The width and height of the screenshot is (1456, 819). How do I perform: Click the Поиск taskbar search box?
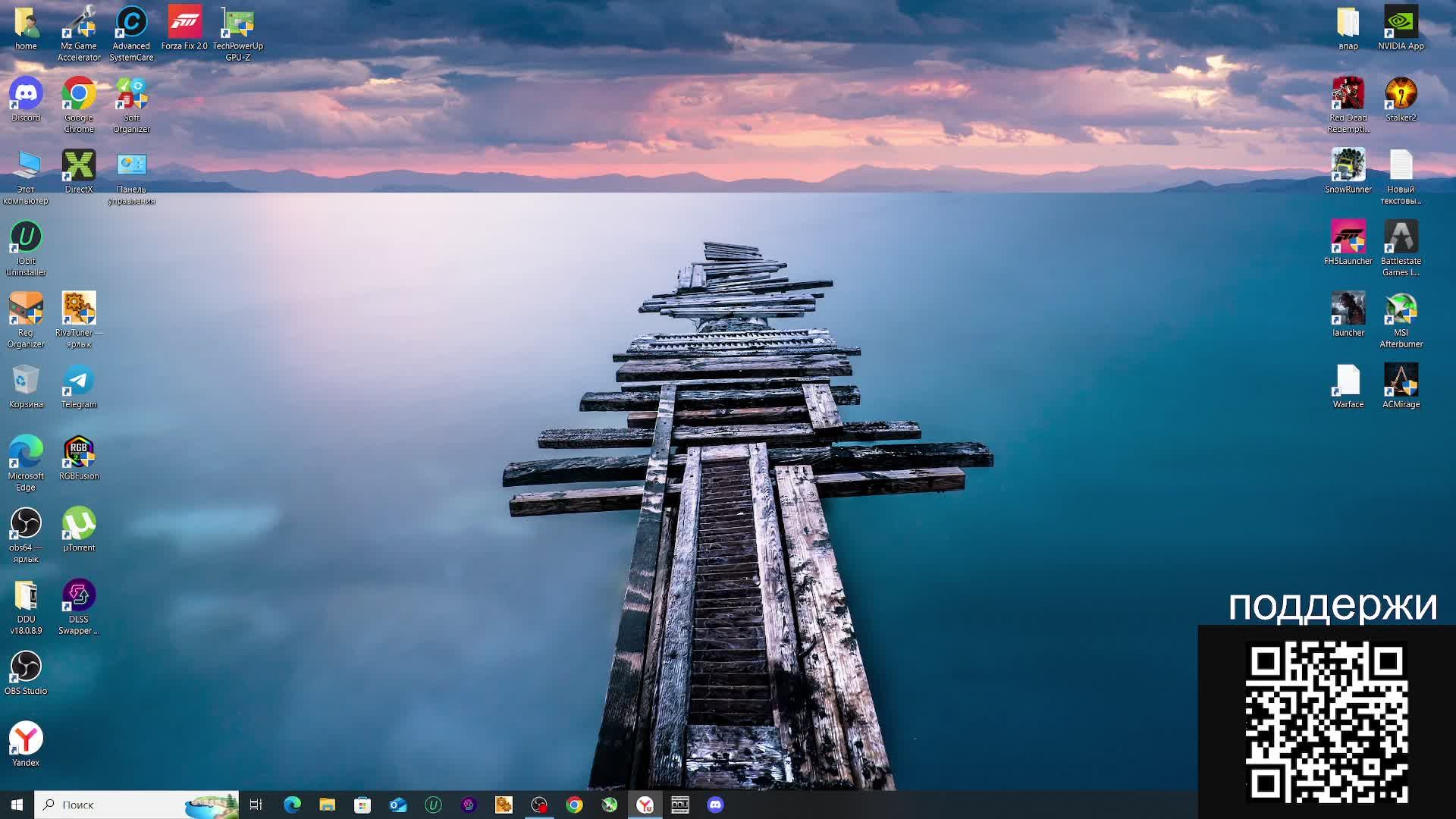pos(114,805)
